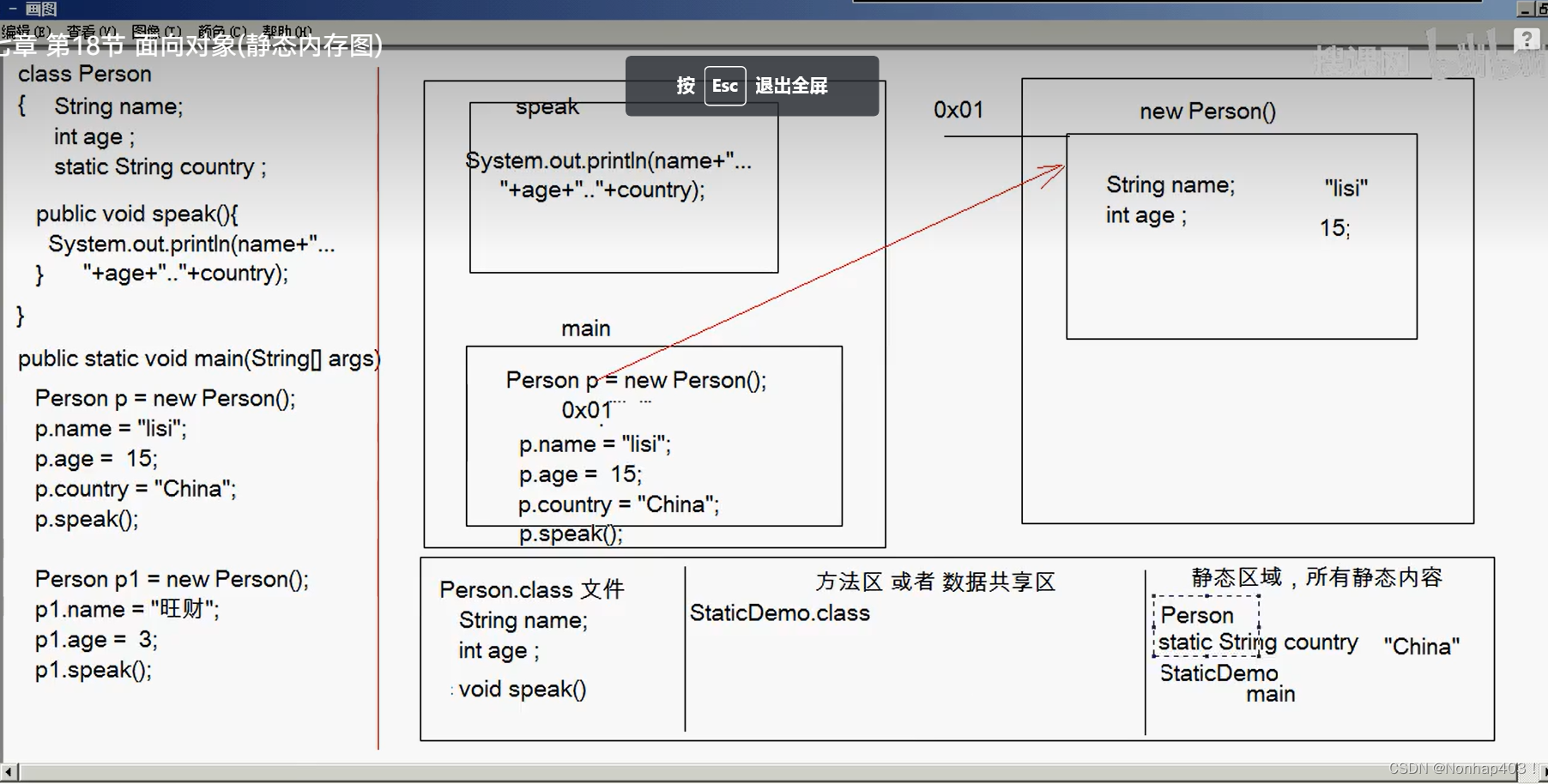This screenshot has width=1548, height=784.
Task: Click the "new Person()" heap heading
Action: tap(1208, 112)
